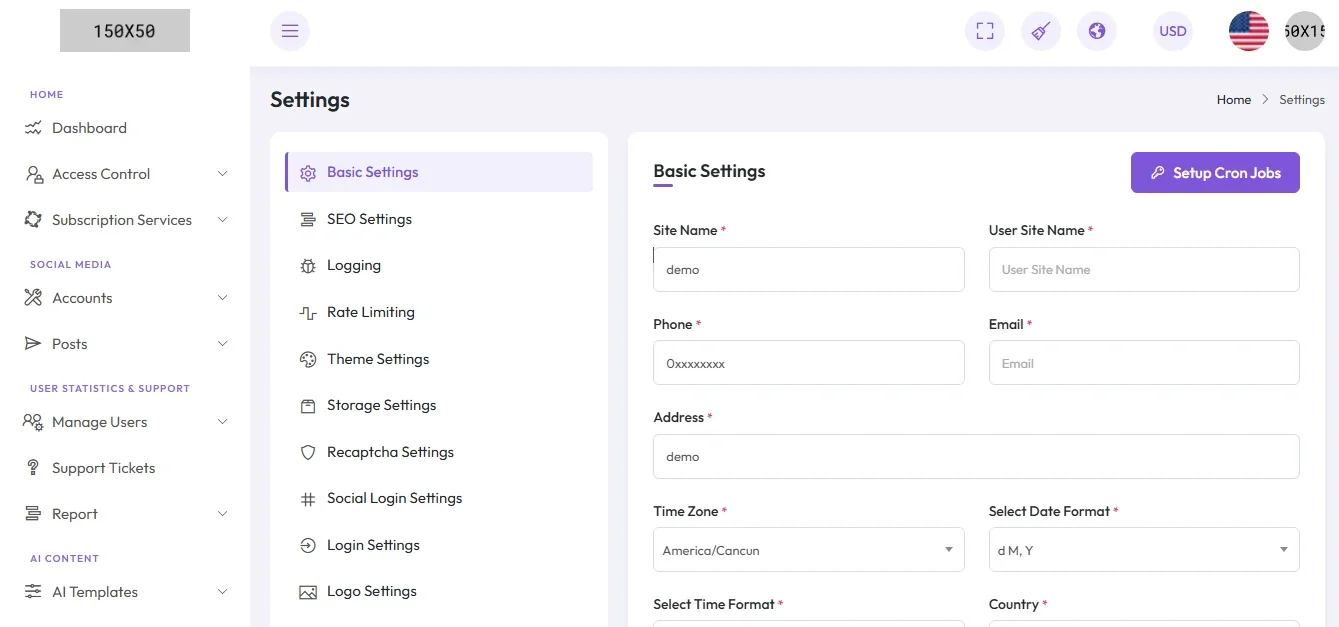Screen dimensions: 1339x627
Task: Click the Rate Limiting pulse icon
Action: 308,313
